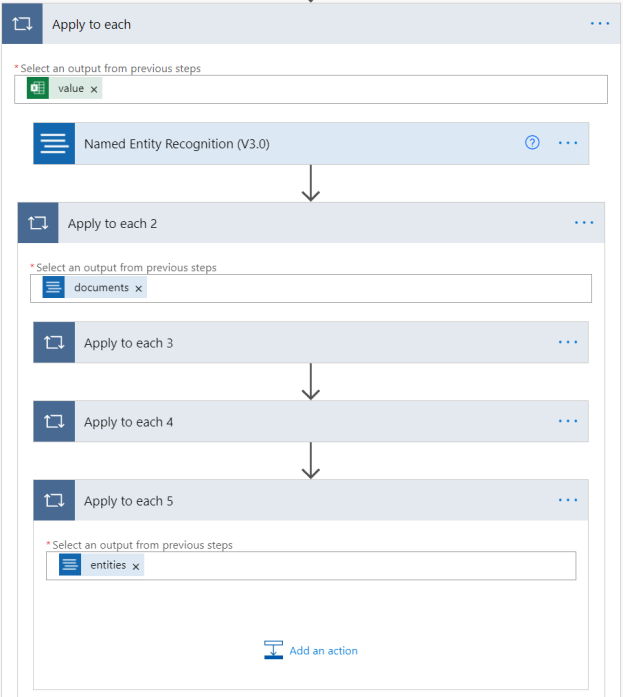
Task: Click the Apply to each 3 loop icon
Action: [x=54, y=342]
